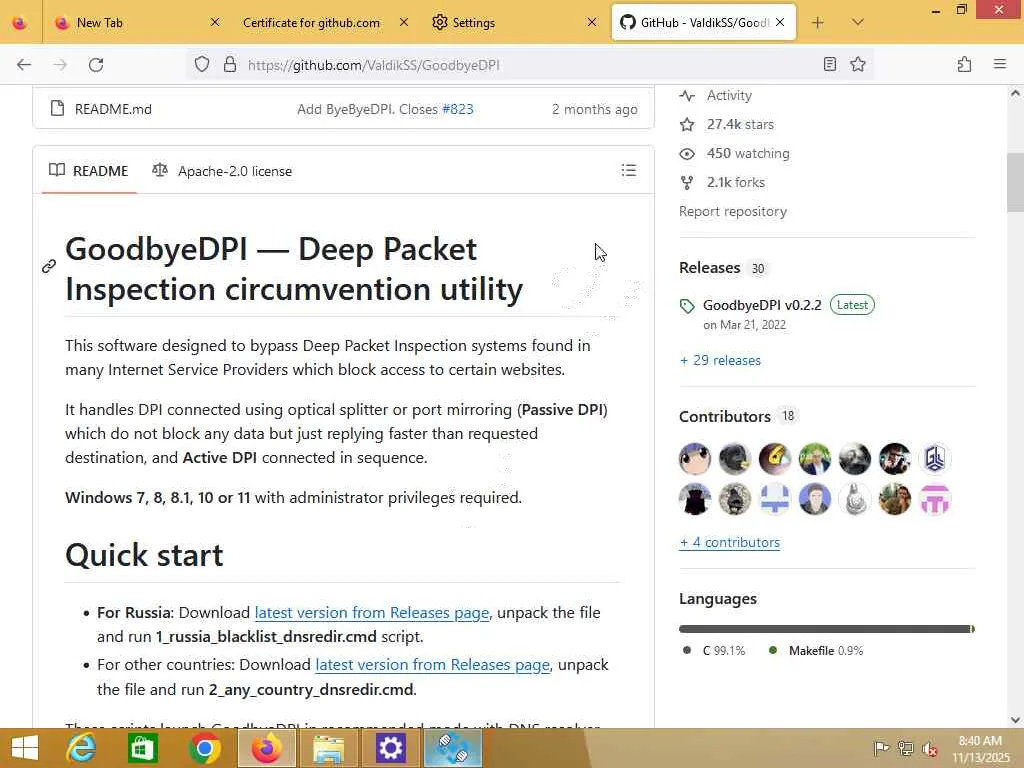Viewport: 1024px width, 768px height.
Task: Toggle reader view in address bar
Action: [829, 65]
